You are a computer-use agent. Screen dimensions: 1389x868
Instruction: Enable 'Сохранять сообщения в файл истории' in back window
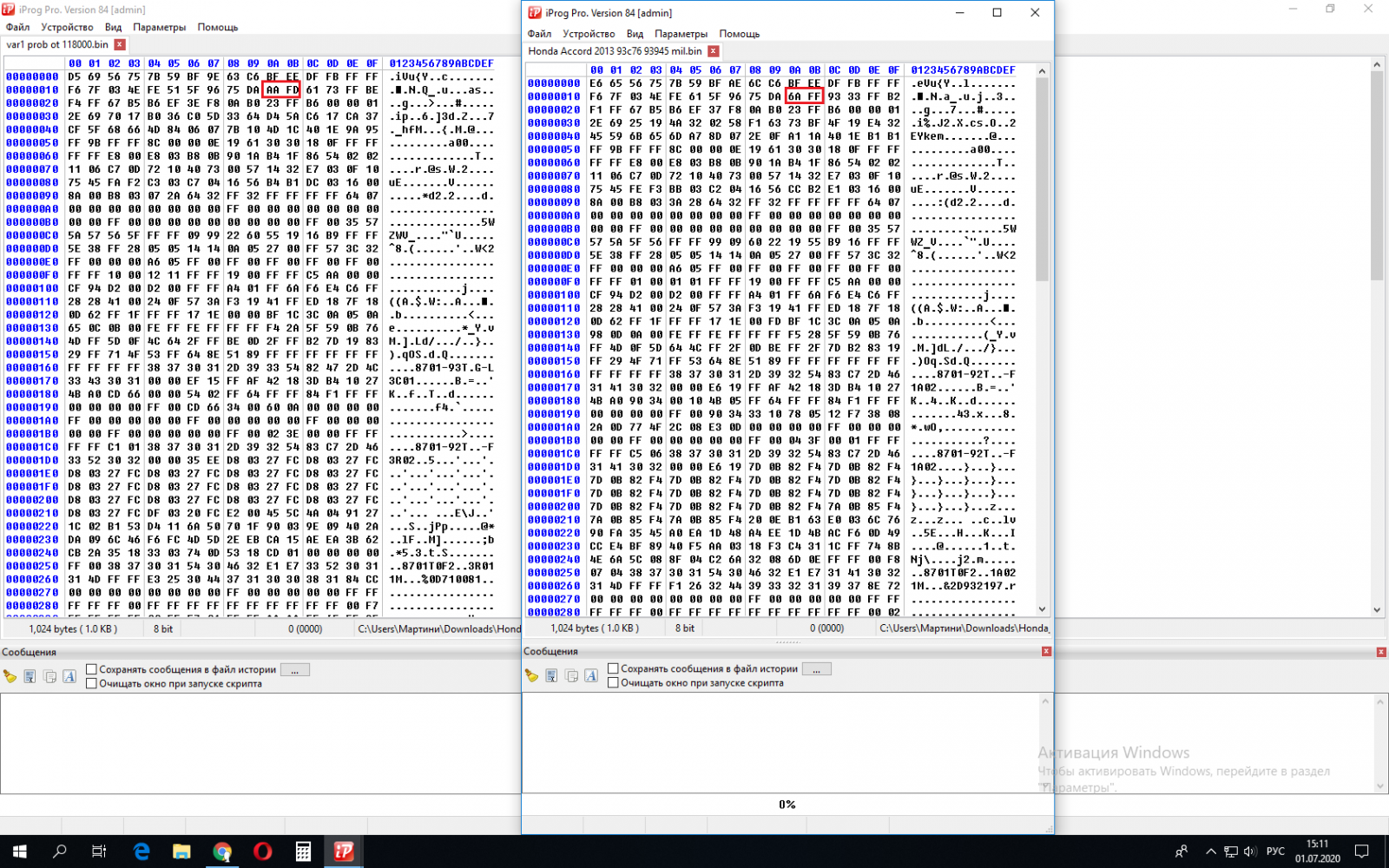point(91,669)
